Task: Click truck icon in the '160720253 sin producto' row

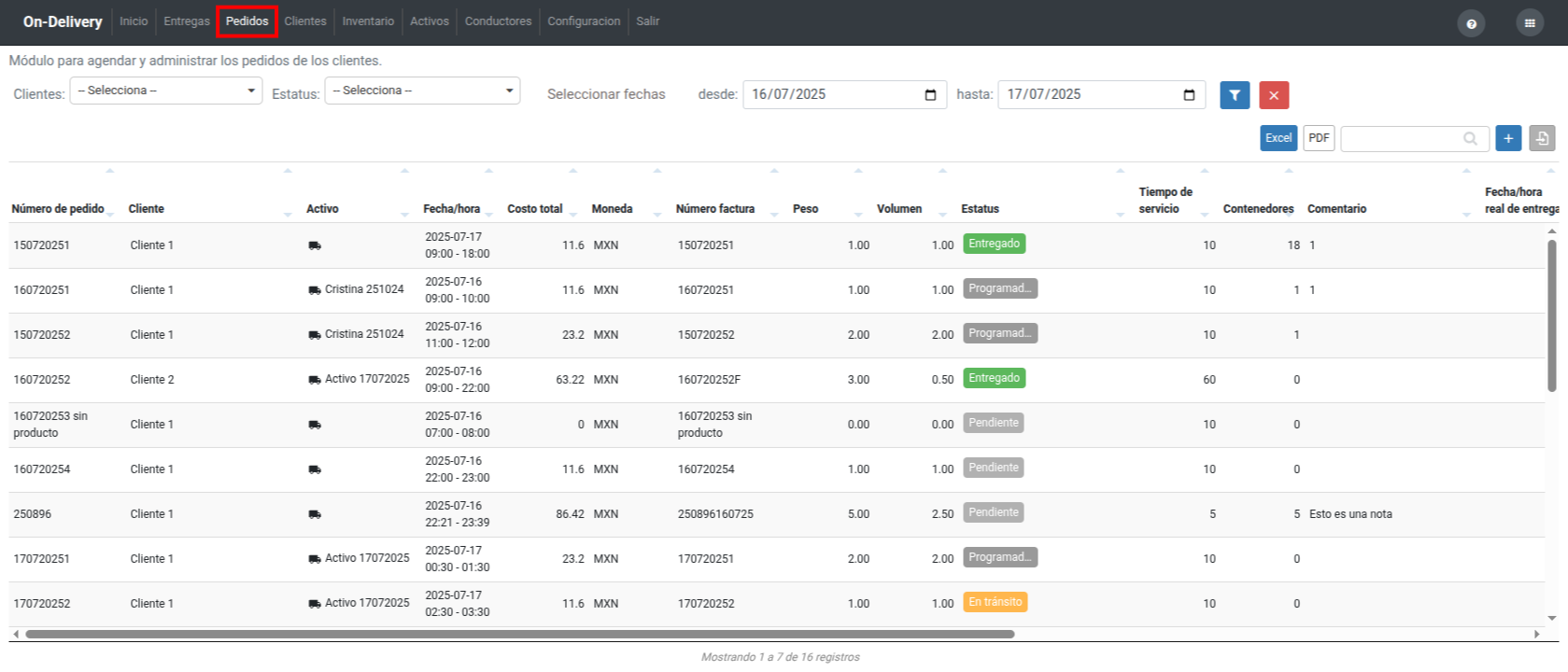Action: click(x=315, y=425)
